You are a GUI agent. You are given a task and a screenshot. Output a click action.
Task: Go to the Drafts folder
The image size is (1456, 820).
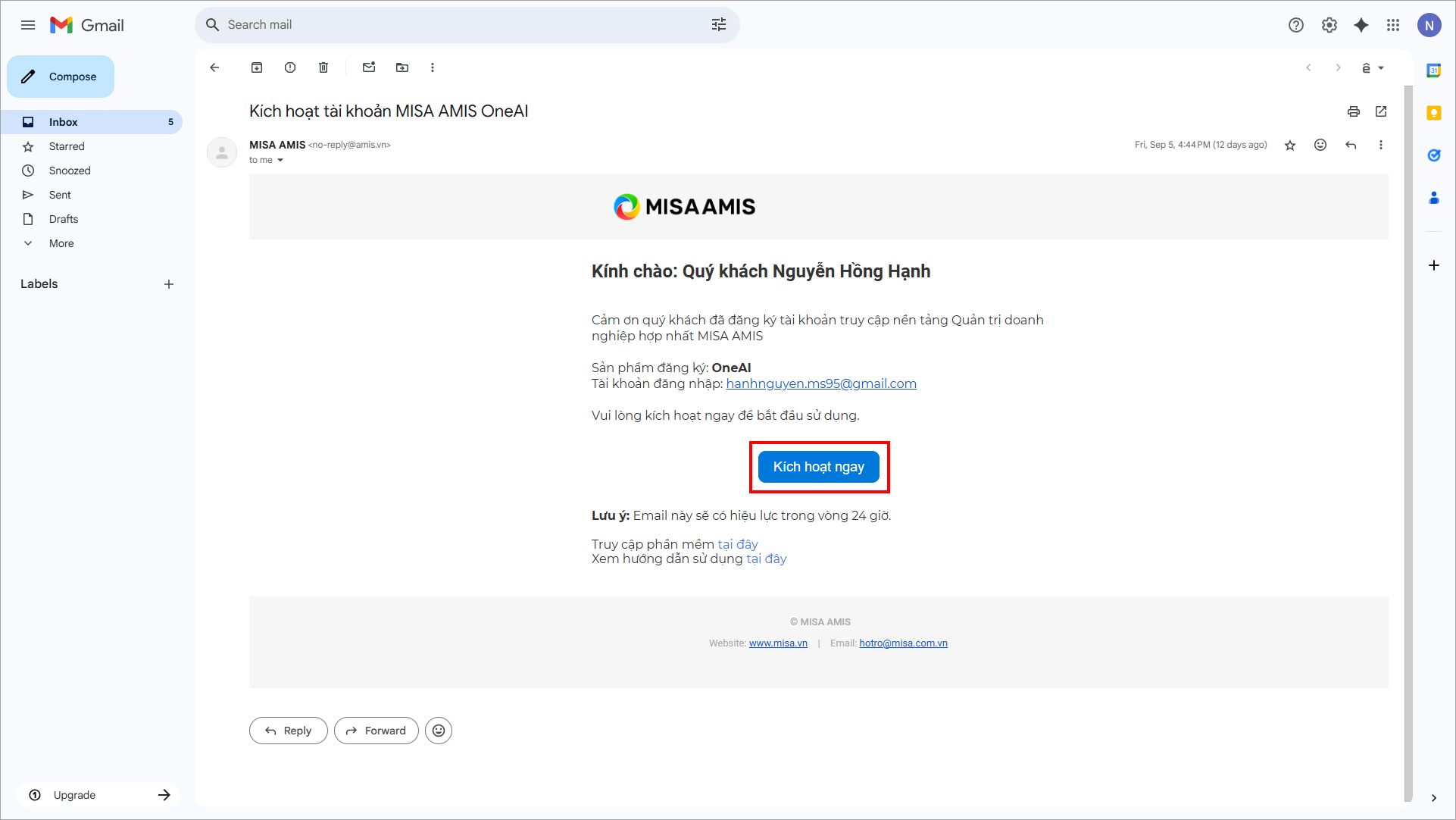pos(64,219)
